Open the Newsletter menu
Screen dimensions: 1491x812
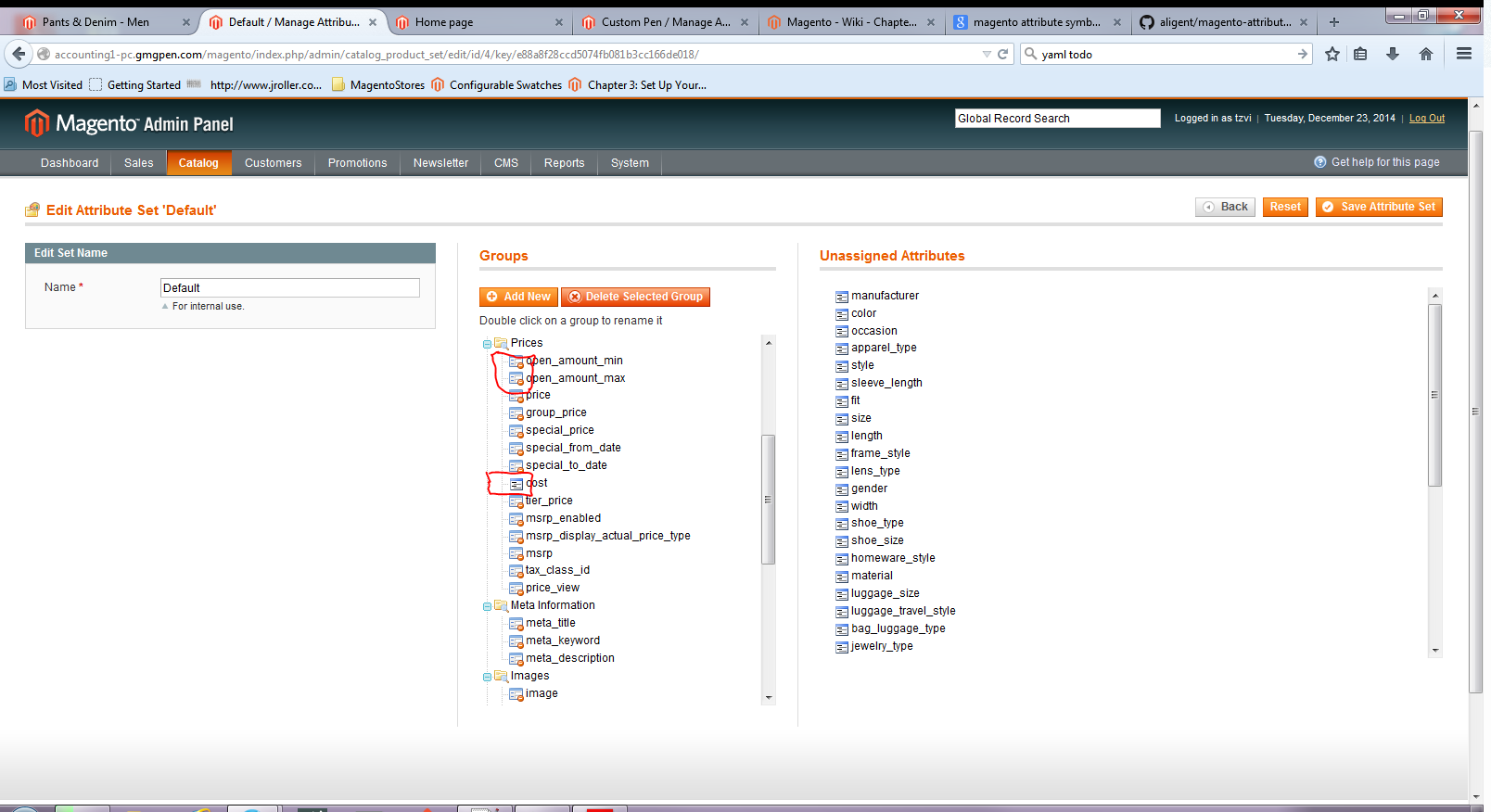(441, 163)
